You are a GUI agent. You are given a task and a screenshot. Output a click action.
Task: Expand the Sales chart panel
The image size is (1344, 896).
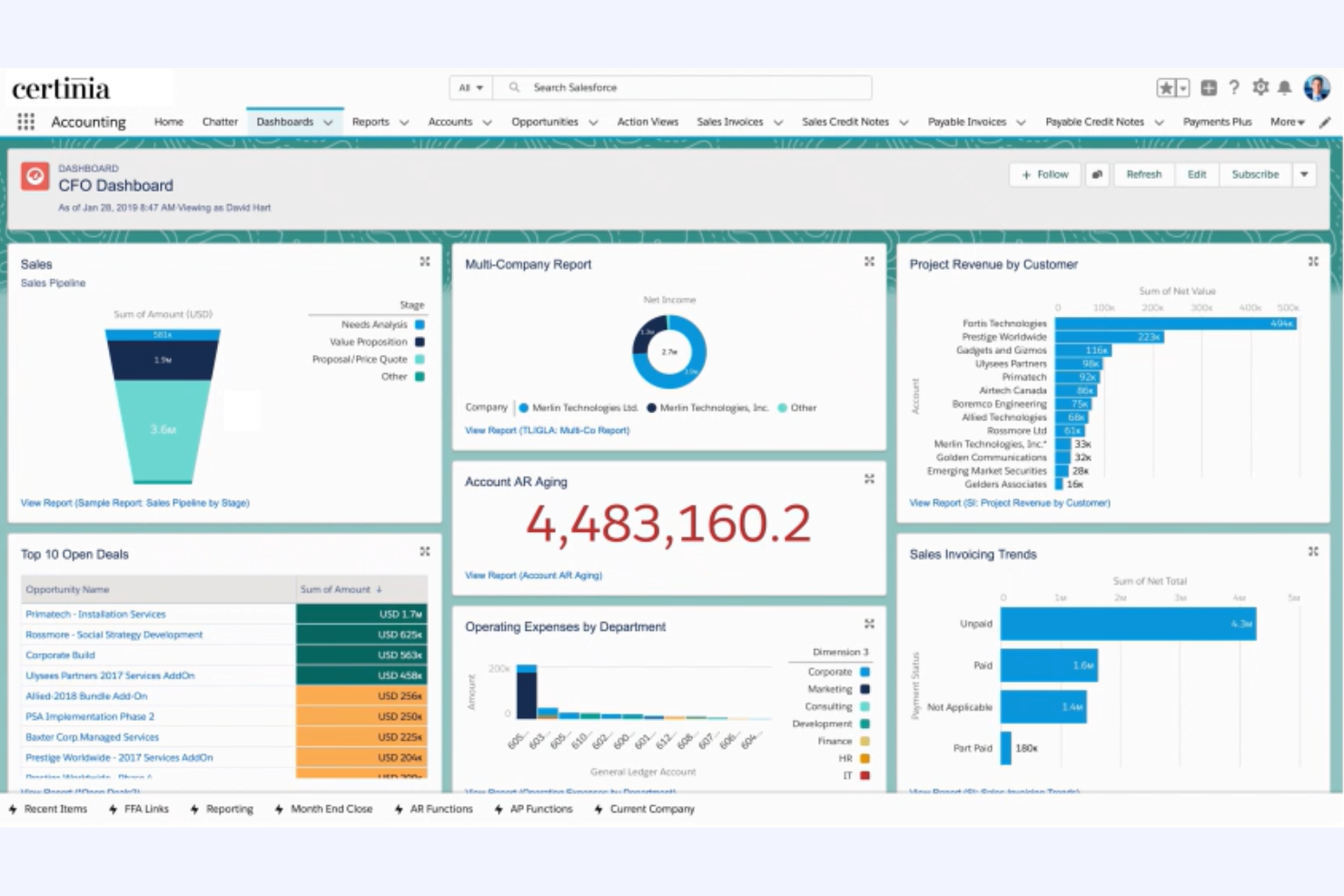pyautogui.click(x=425, y=261)
